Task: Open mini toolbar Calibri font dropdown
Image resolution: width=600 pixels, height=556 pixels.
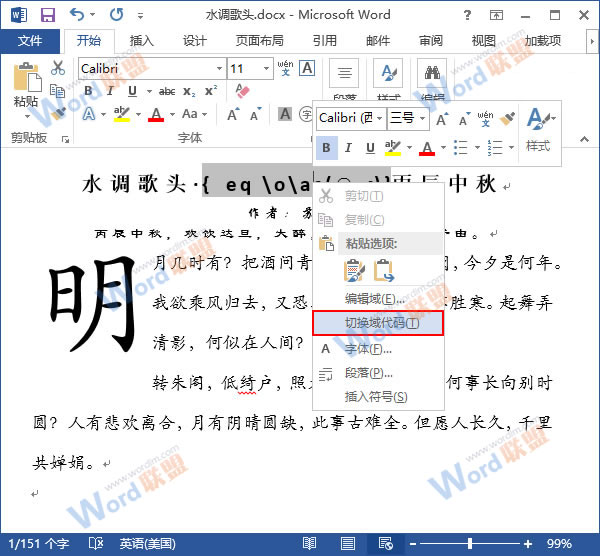Action: click(x=379, y=118)
